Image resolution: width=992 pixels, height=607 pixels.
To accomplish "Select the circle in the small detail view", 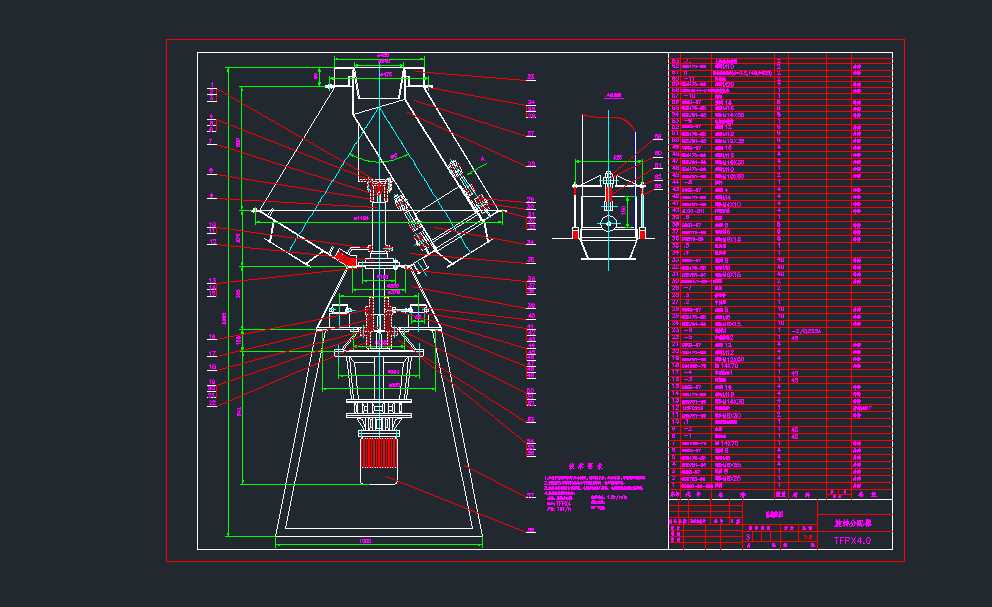I will (x=608, y=223).
